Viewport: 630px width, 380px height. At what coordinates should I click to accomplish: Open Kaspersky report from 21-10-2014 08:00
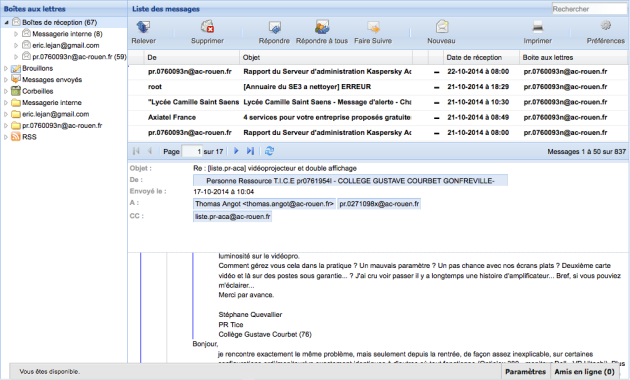coord(378,133)
